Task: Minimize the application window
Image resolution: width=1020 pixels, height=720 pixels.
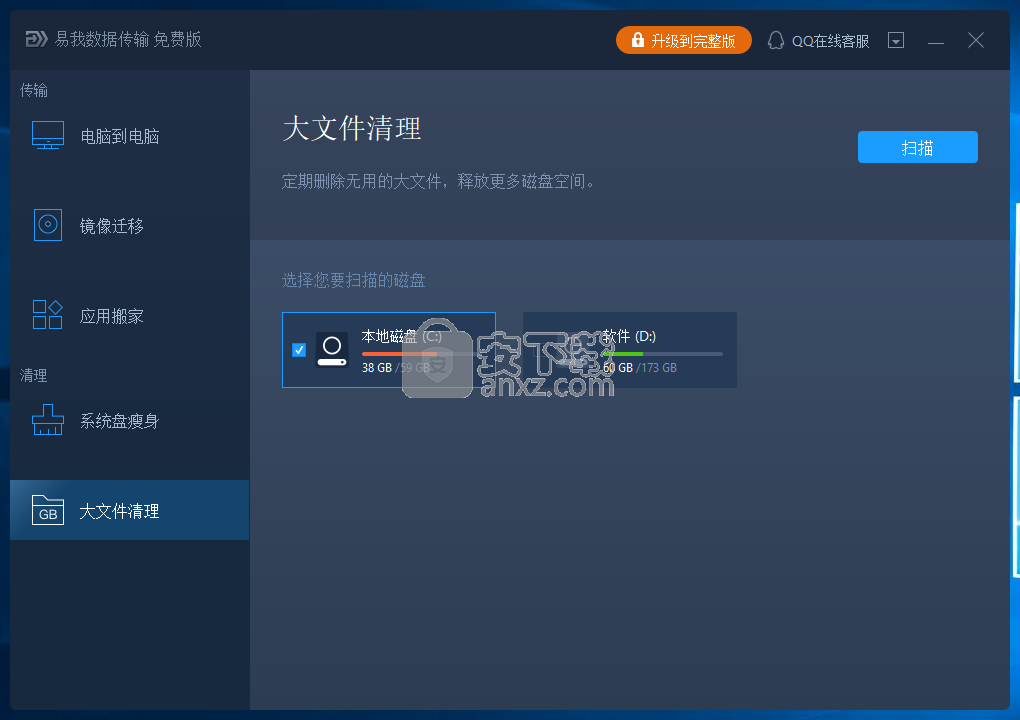Action: point(935,42)
